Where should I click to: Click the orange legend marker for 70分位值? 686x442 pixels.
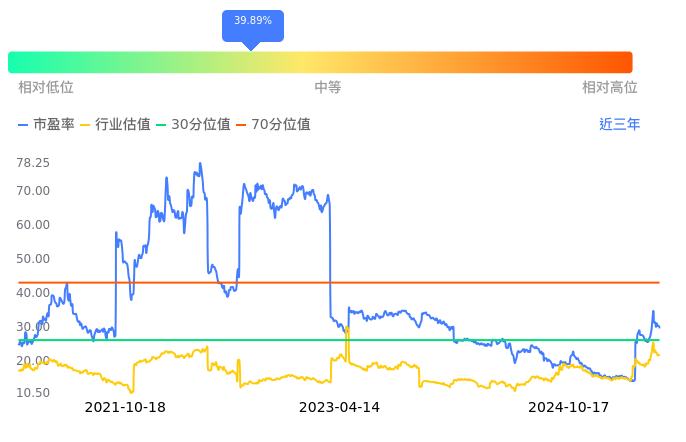tap(243, 125)
